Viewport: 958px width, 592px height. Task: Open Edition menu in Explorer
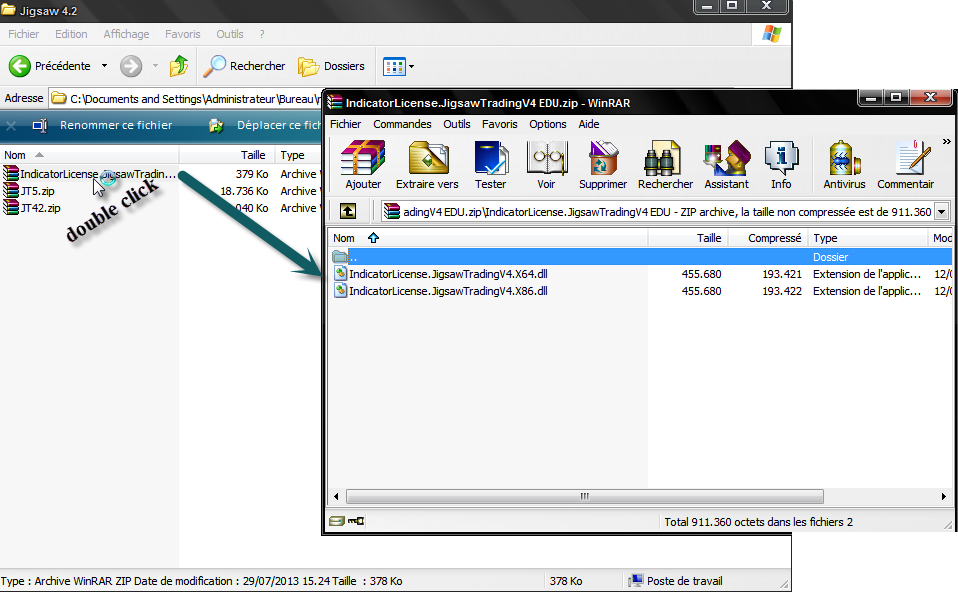(x=71, y=34)
